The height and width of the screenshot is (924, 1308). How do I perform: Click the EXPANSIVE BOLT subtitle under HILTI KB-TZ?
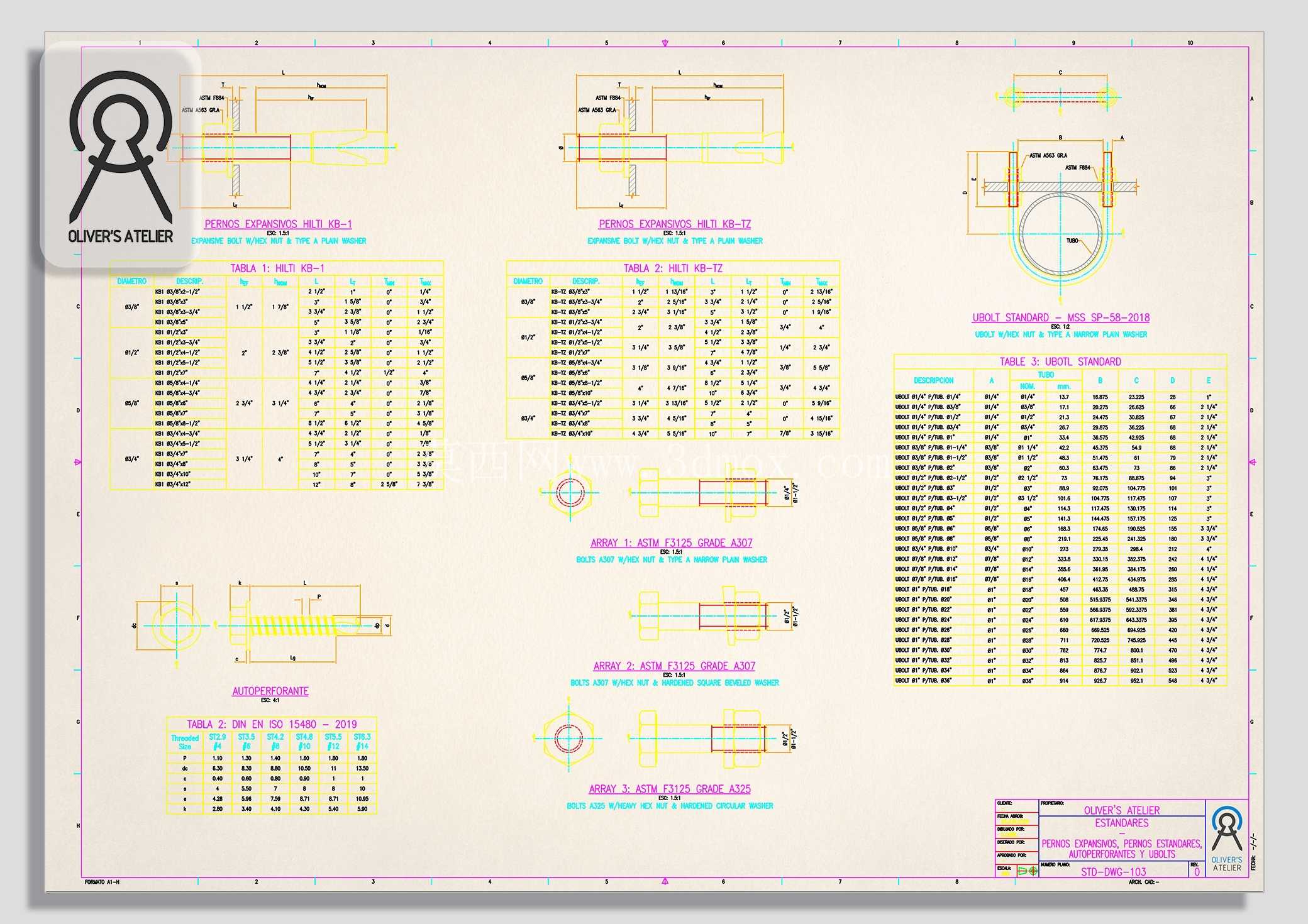coord(675,241)
